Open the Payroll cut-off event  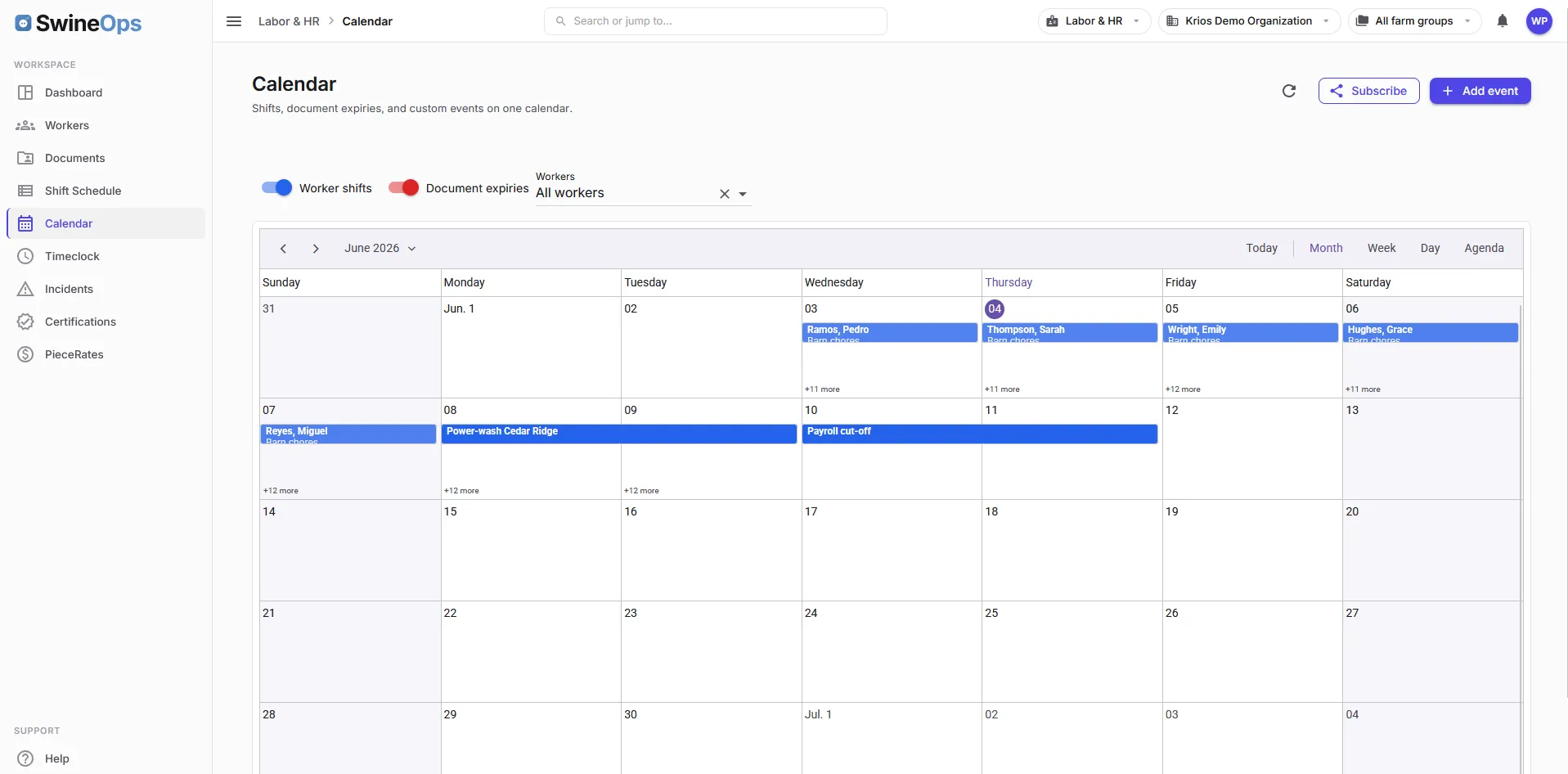point(980,434)
